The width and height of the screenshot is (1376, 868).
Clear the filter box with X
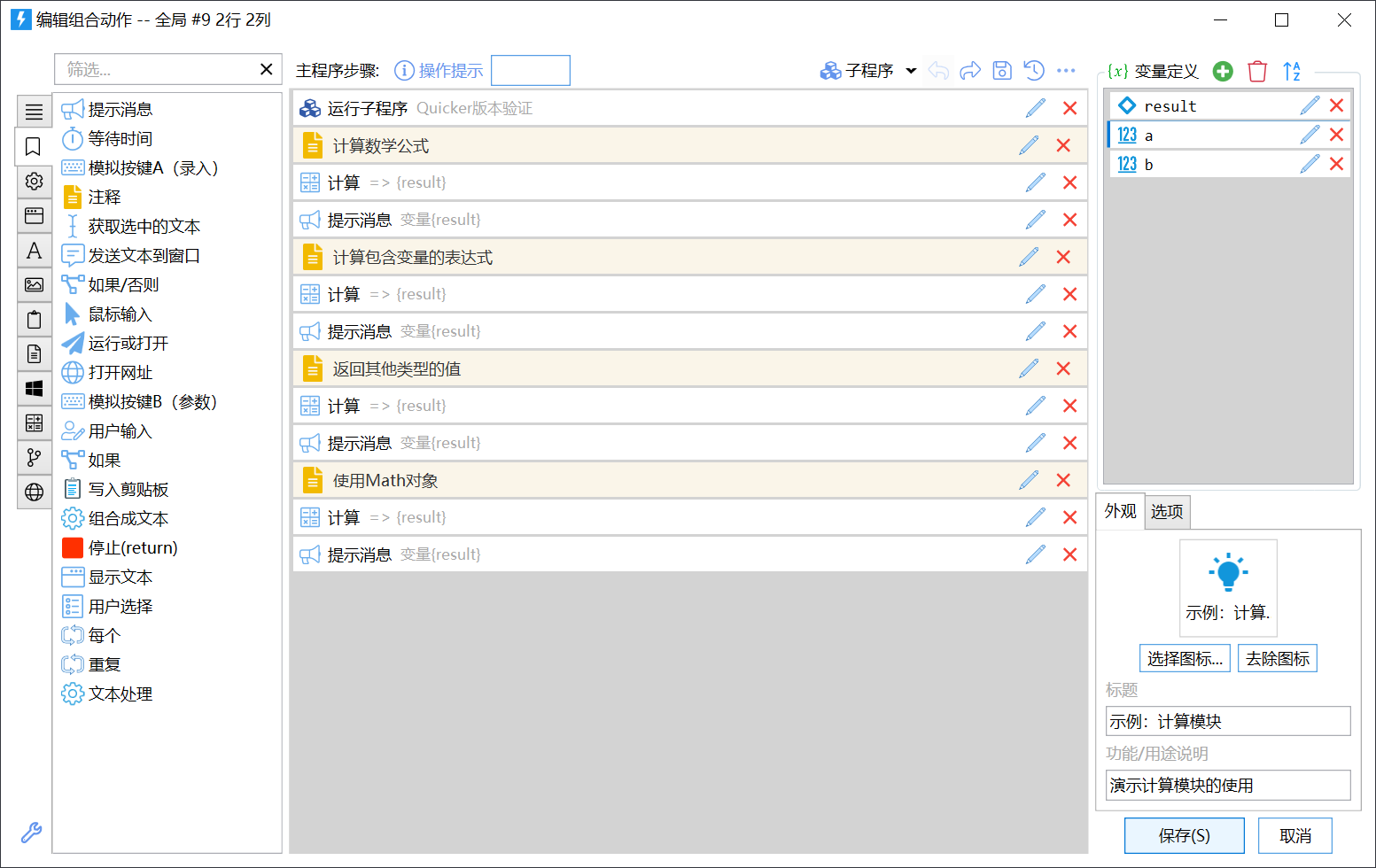coord(266,69)
